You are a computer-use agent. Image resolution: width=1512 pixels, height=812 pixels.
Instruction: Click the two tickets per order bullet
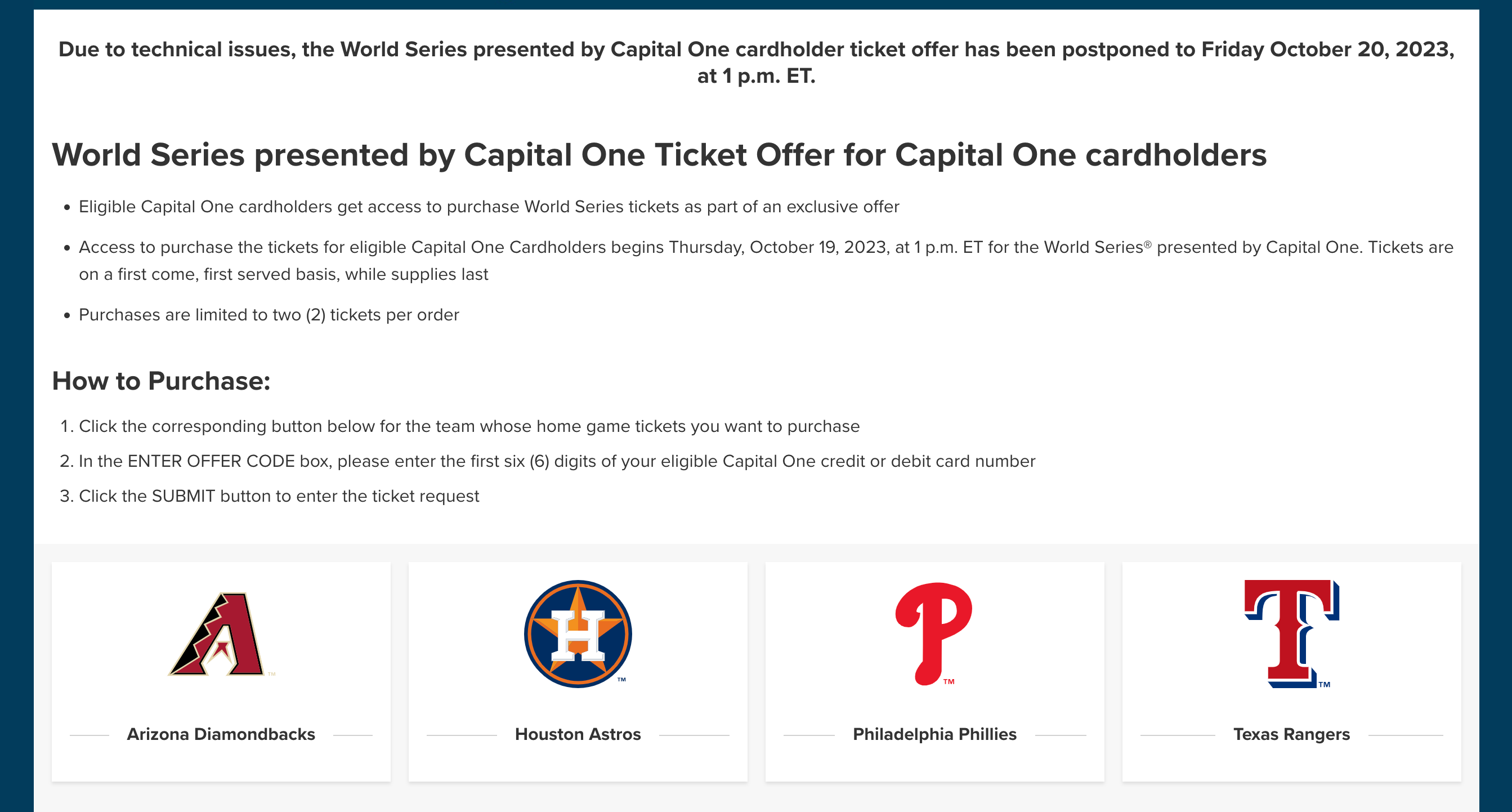click(x=269, y=315)
